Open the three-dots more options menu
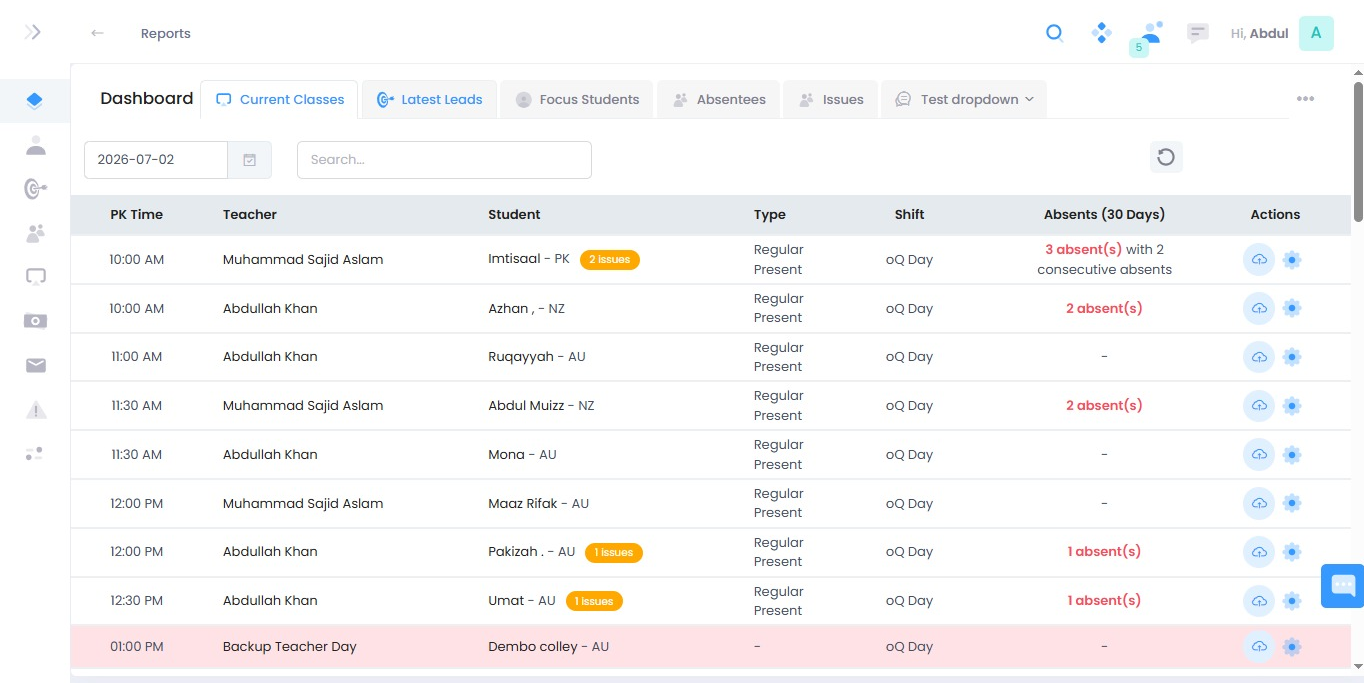1364x683 pixels. pos(1305,99)
